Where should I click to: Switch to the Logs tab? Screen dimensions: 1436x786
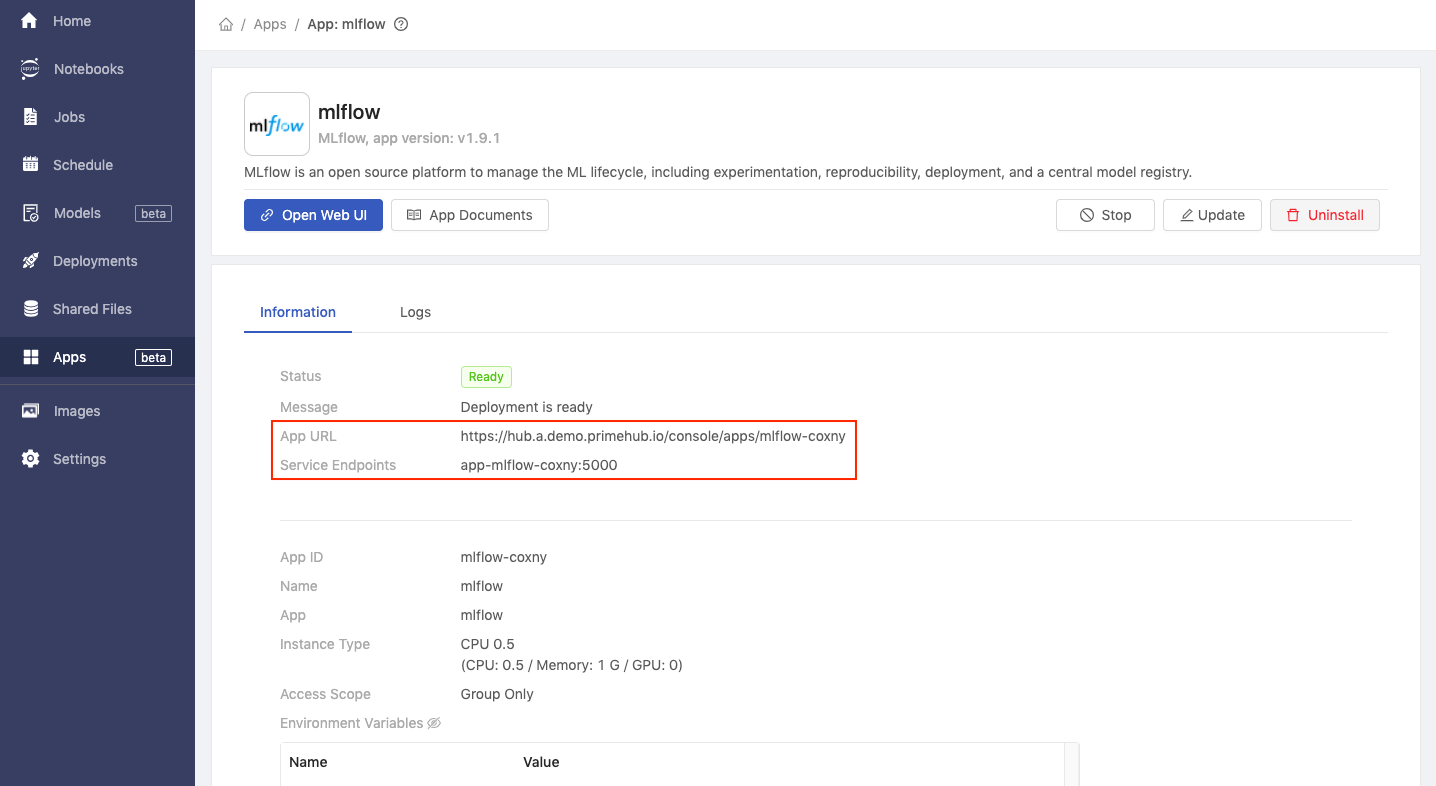pyautogui.click(x=415, y=312)
